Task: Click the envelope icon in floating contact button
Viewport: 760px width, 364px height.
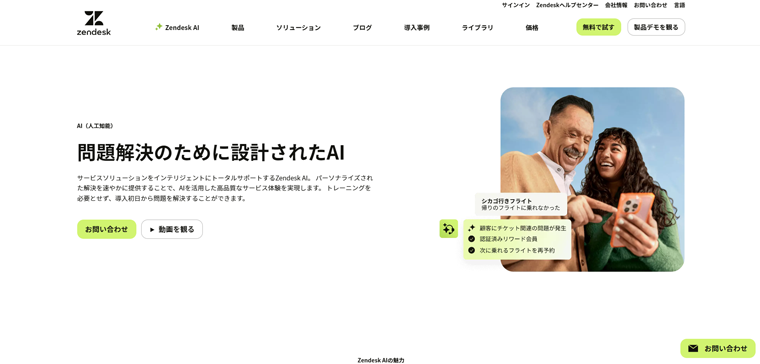Action: tap(693, 348)
